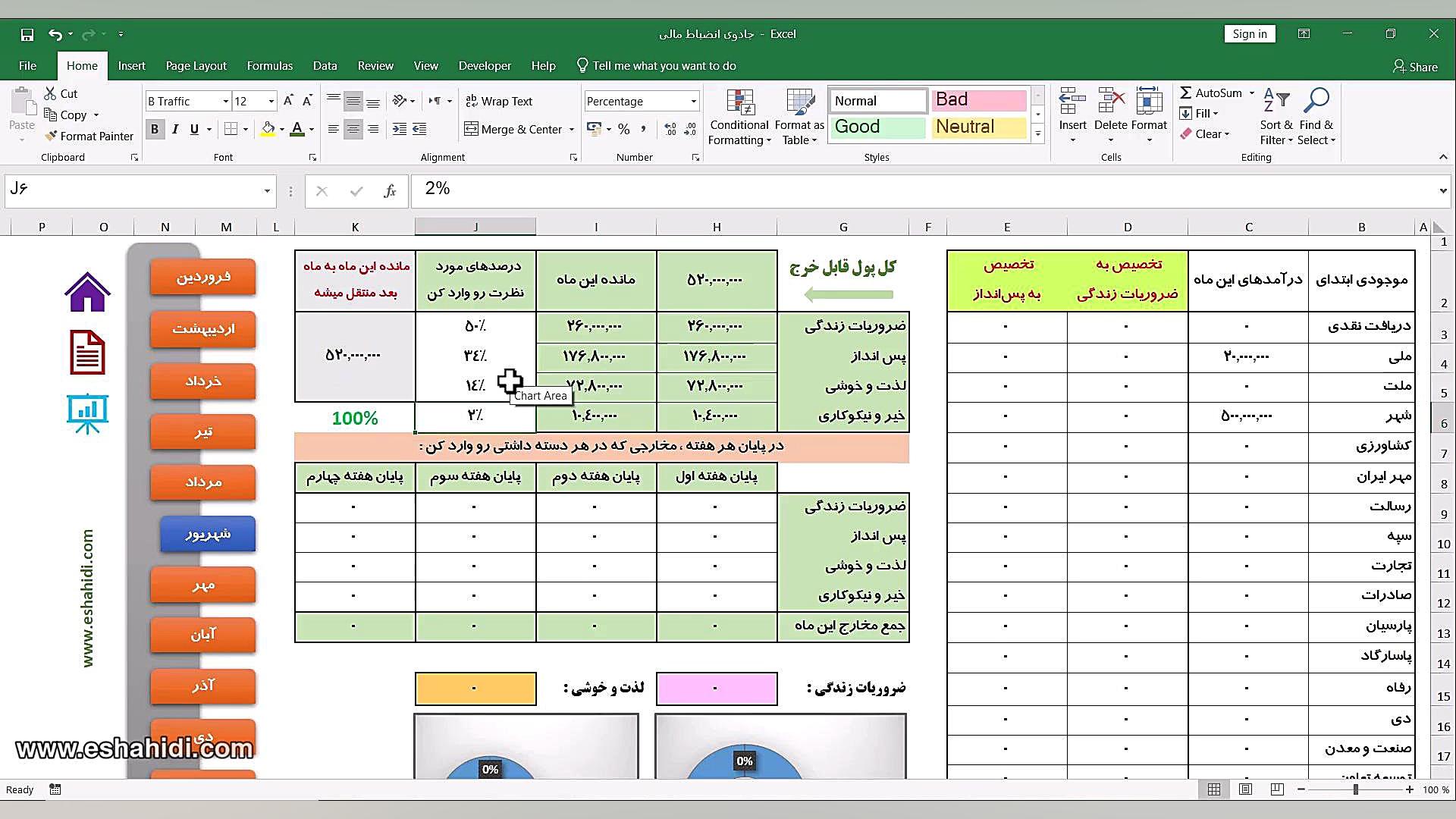Image resolution: width=1456 pixels, height=819 pixels.
Task: Toggle Underline formatting
Action: click(x=195, y=129)
